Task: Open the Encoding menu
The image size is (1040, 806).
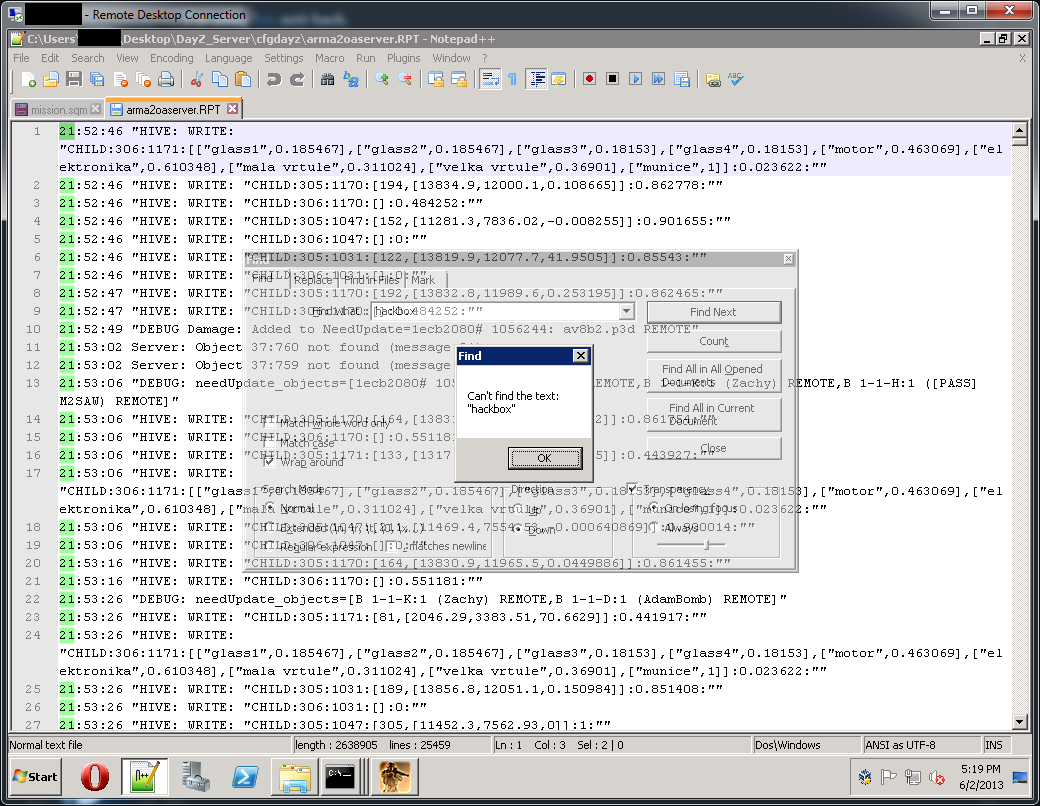Action: (x=171, y=58)
